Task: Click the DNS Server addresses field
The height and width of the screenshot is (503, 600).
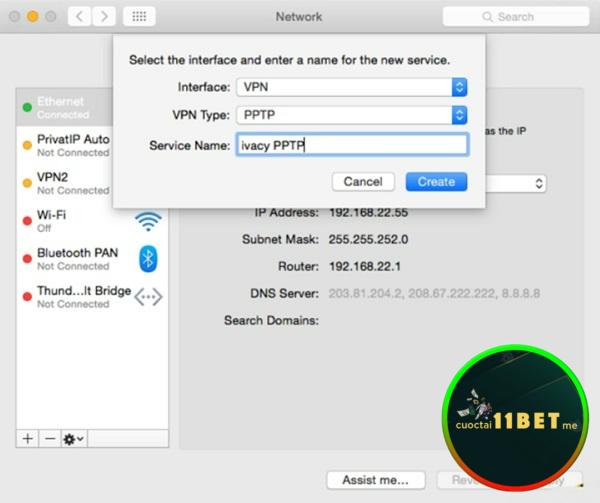Action: [x=434, y=293]
